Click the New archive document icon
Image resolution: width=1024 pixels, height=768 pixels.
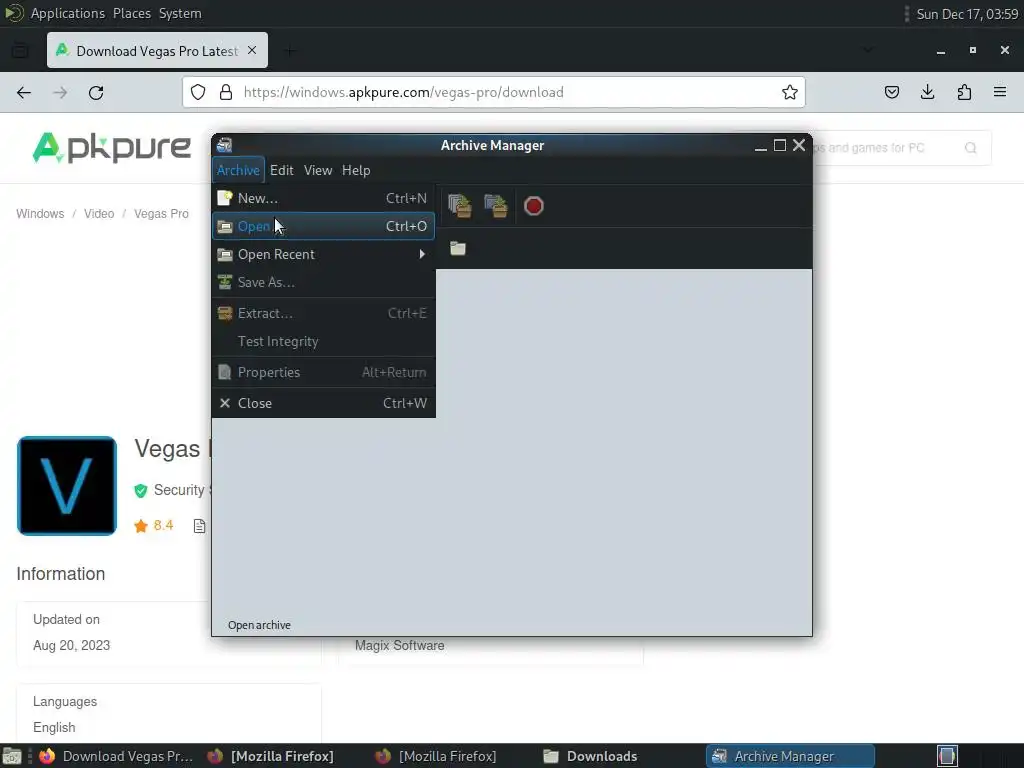tap(225, 198)
